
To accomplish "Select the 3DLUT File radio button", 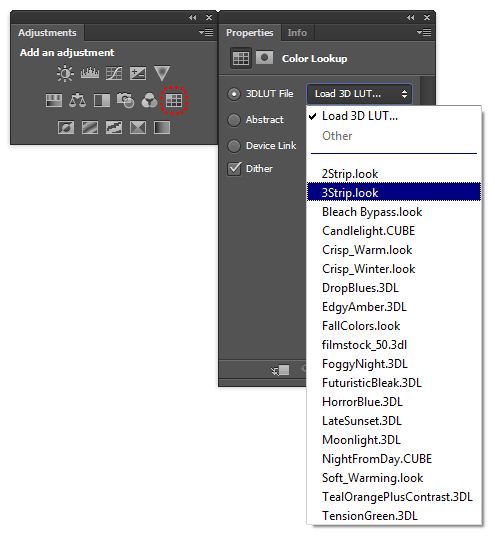I will click(x=234, y=94).
